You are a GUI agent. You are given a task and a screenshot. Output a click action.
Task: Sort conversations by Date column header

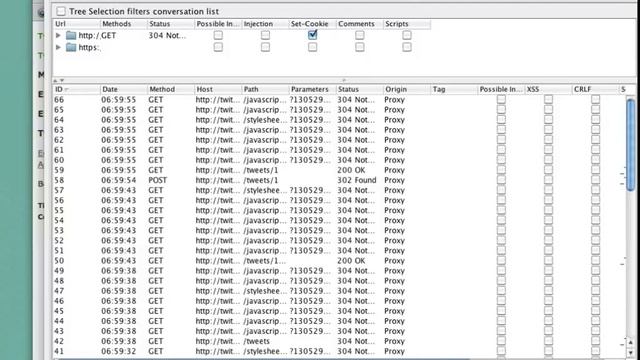(124, 89)
